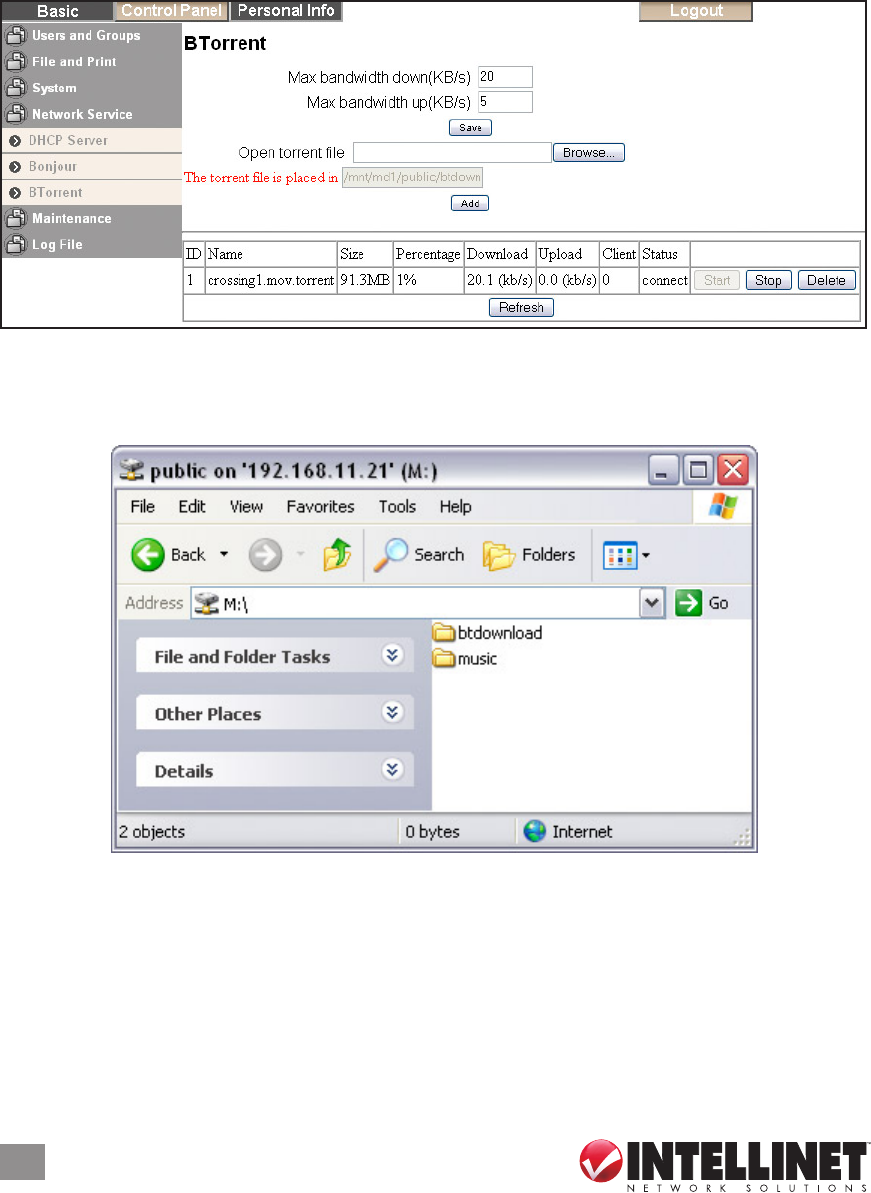
Task: Select crossing1.mov.torrent name cell
Action: [x=271, y=280]
